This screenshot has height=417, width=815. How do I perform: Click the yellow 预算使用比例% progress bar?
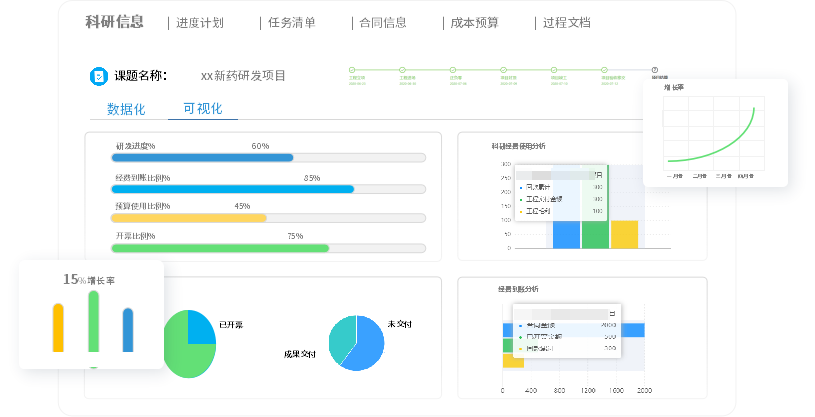click(269, 218)
